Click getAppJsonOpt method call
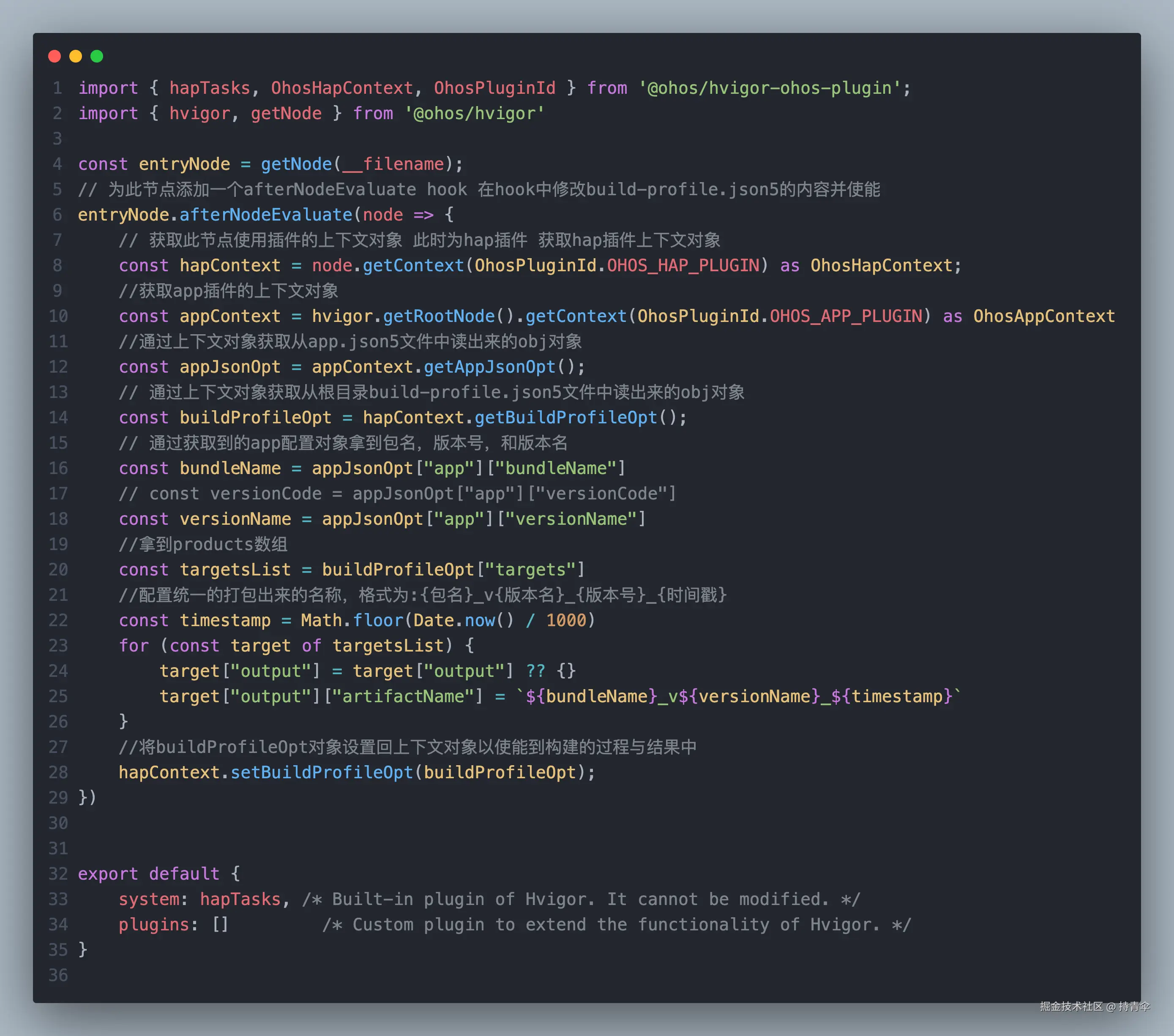 point(490,367)
